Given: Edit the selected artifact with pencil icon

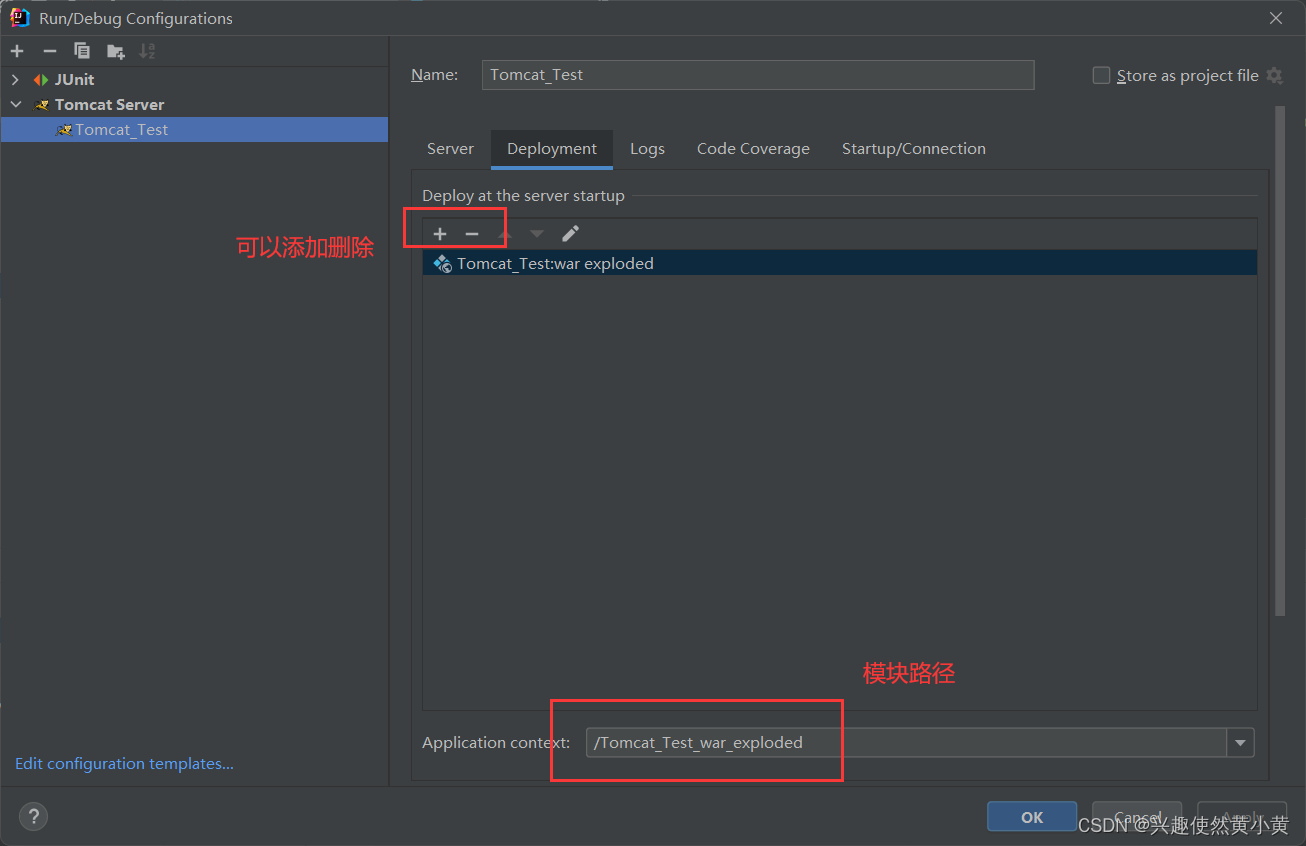Looking at the screenshot, I should (570, 234).
